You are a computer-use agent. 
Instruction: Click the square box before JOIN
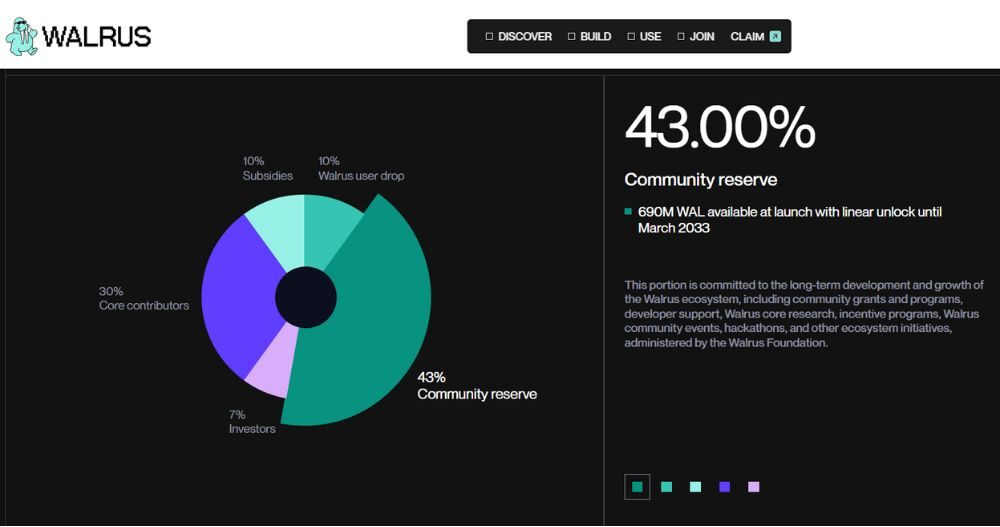(681, 36)
